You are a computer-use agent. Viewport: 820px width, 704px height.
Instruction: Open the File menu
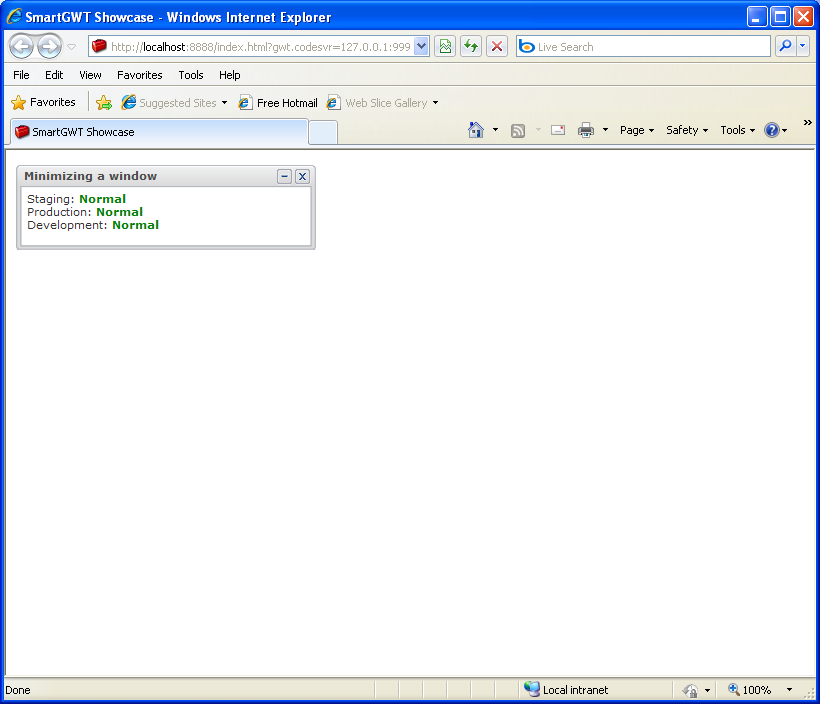(x=21, y=75)
